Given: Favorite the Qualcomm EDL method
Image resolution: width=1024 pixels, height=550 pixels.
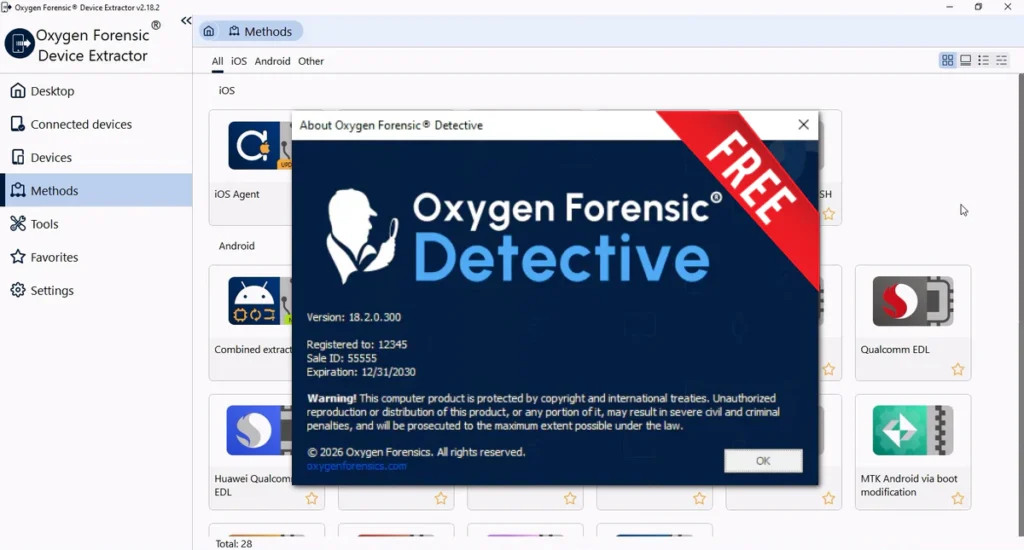Looking at the screenshot, I should pyautogui.click(x=957, y=370).
